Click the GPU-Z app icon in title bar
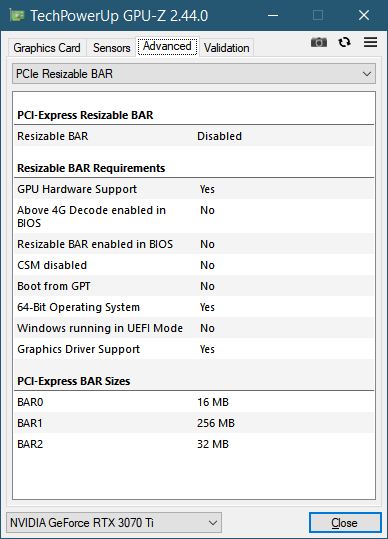This screenshot has height=539, width=388. (17, 15)
